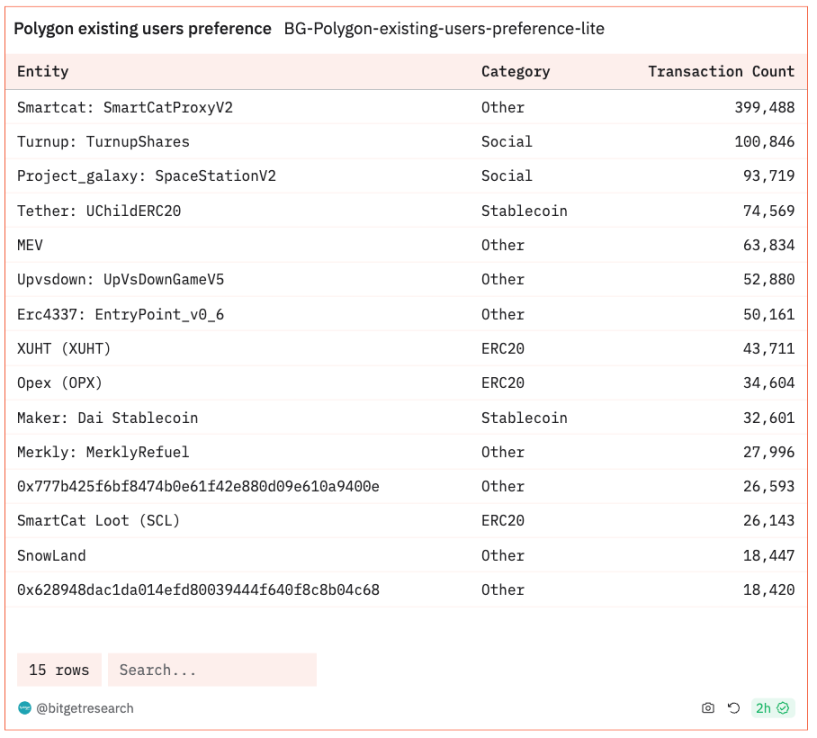
Task: Sort by the Category column header
Action: coord(515,72)
